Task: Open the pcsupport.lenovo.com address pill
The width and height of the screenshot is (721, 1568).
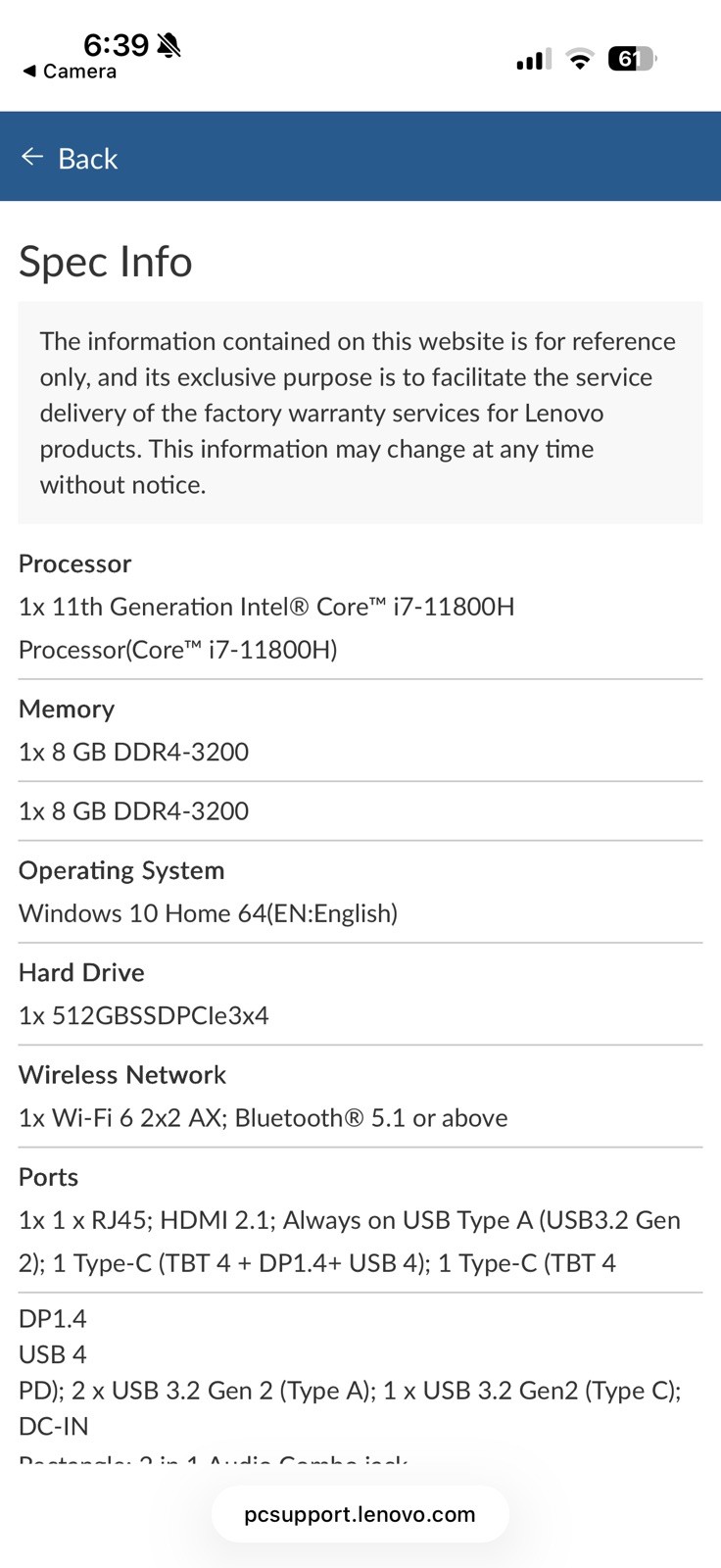Action: pyautogui.click(x=360, y=1514)
